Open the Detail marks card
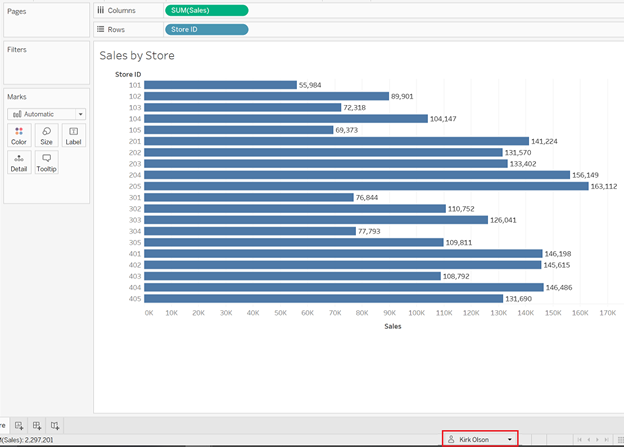Screen dimensions: 624x447 tap(19, 163)
